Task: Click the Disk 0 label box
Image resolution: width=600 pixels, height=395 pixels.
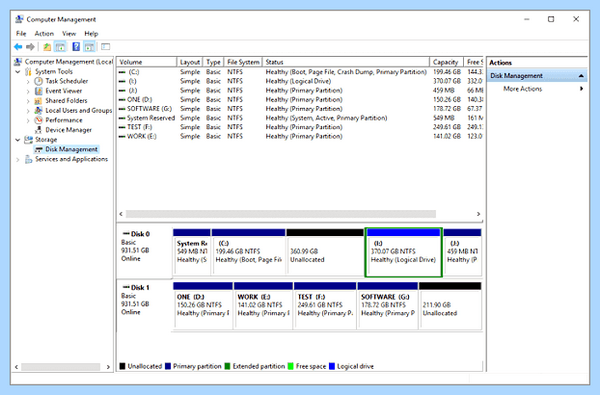Action: click(144, 252)
